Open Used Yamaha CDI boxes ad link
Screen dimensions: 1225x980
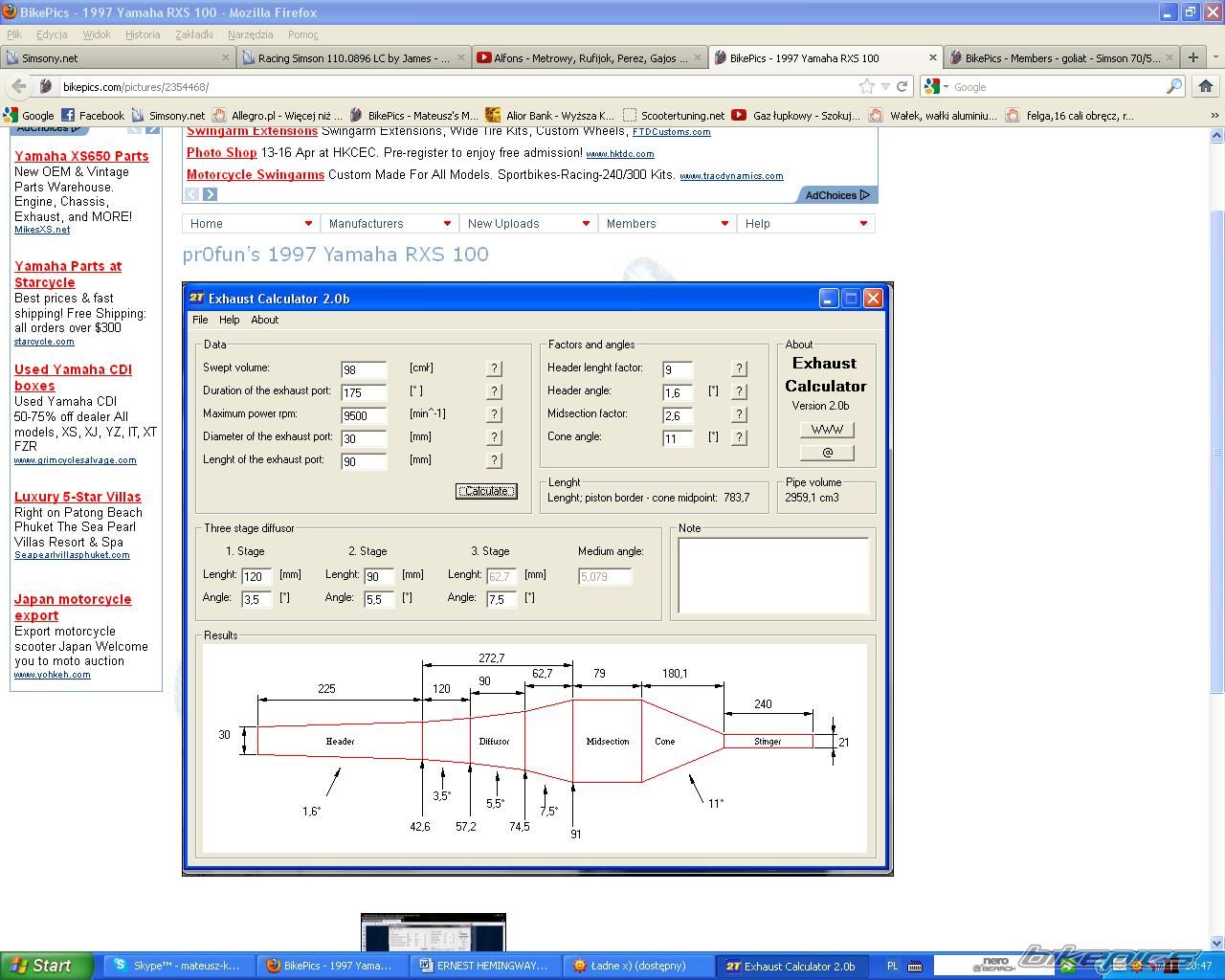pyautogui.click(x=73, y=377)
